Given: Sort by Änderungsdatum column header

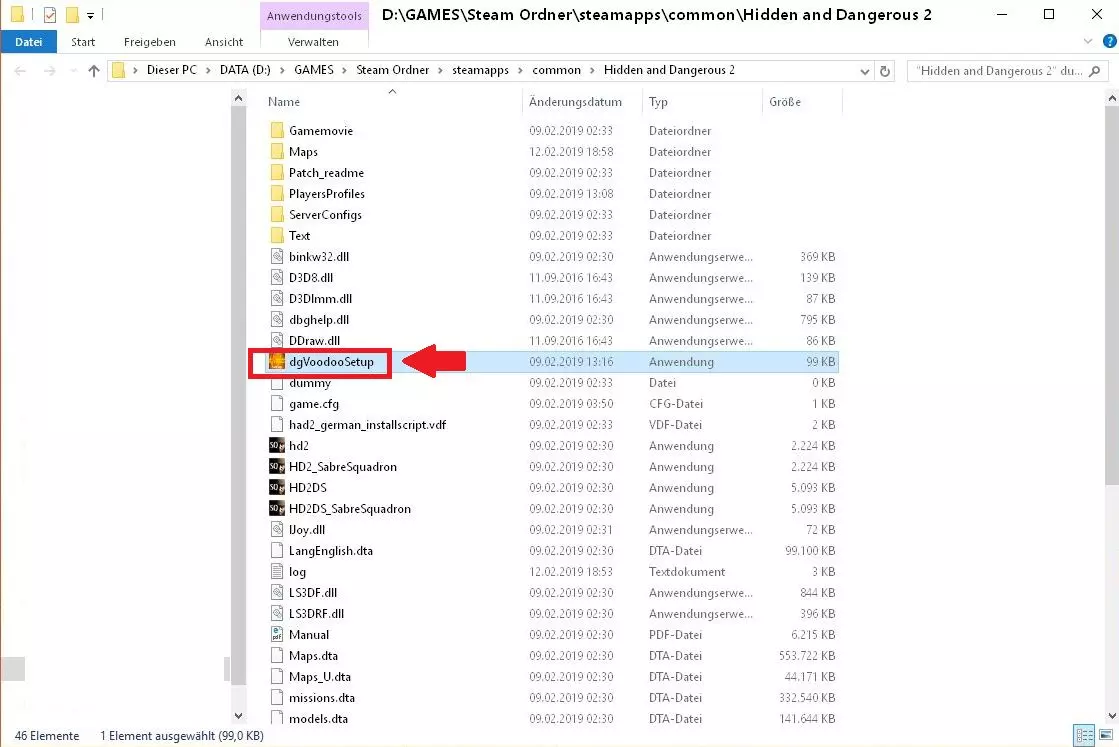Looking at the screenshot, I should coord(575,102).
